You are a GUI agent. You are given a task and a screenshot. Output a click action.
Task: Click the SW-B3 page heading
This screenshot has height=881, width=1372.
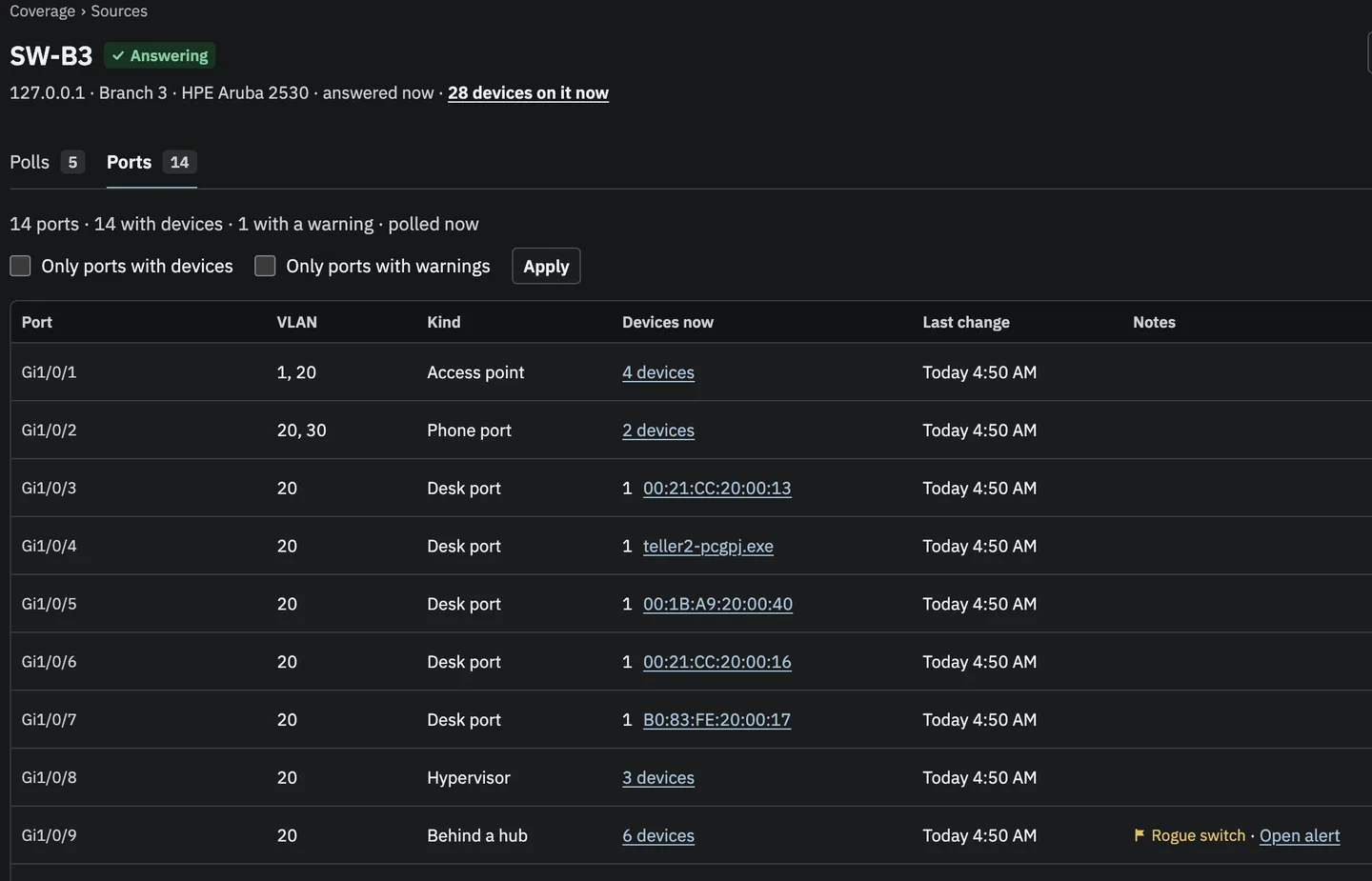tap(51, 56)
